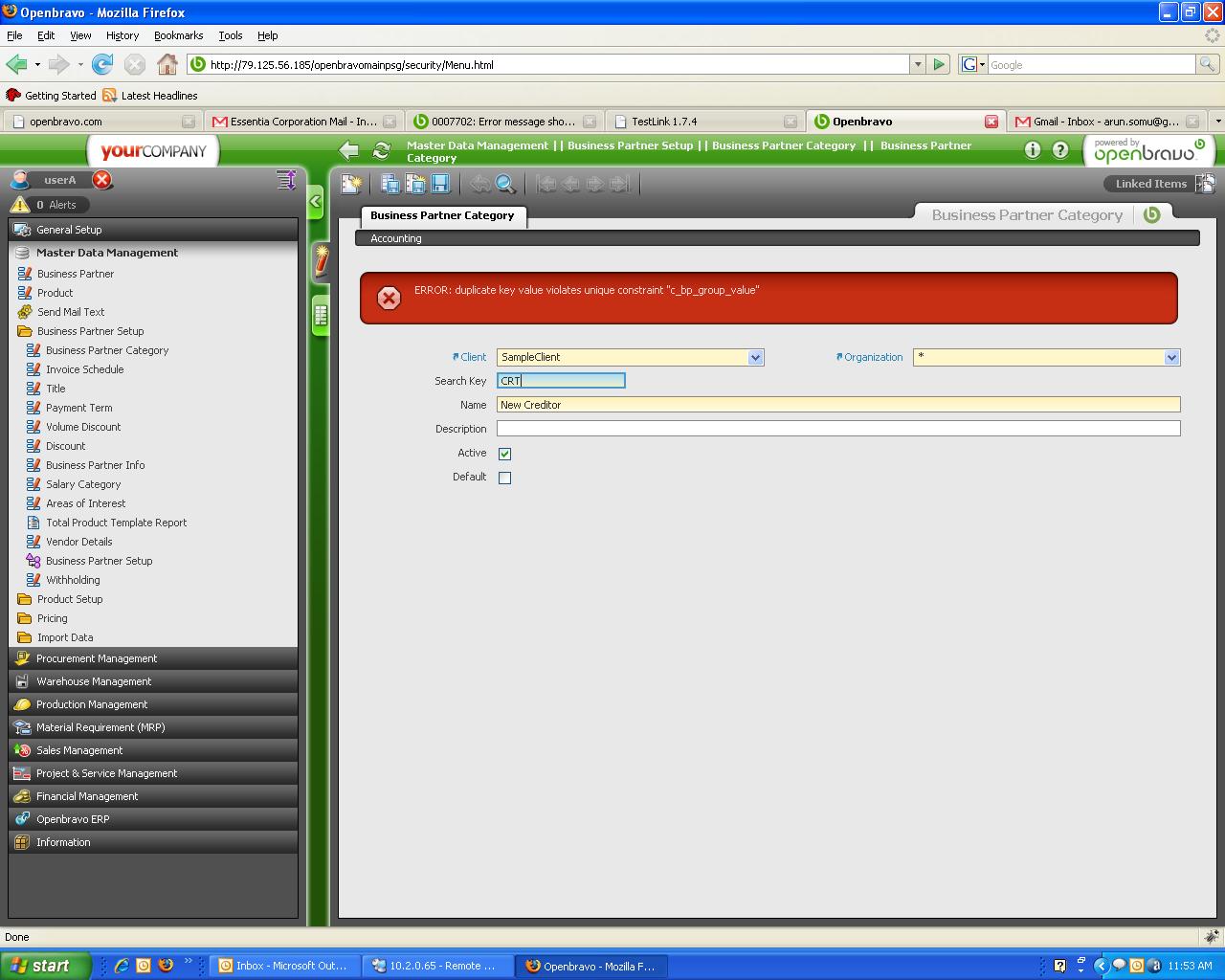
Task: Expand the Pricing folder
Action: [52, 618]
